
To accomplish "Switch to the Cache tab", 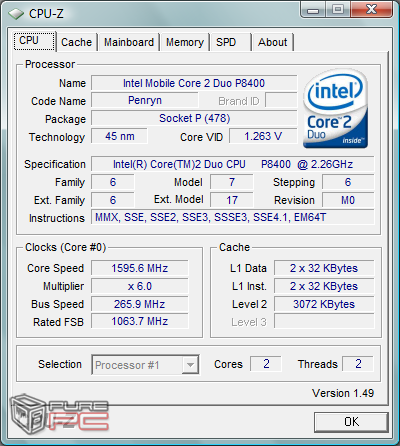I will point(76,42).
